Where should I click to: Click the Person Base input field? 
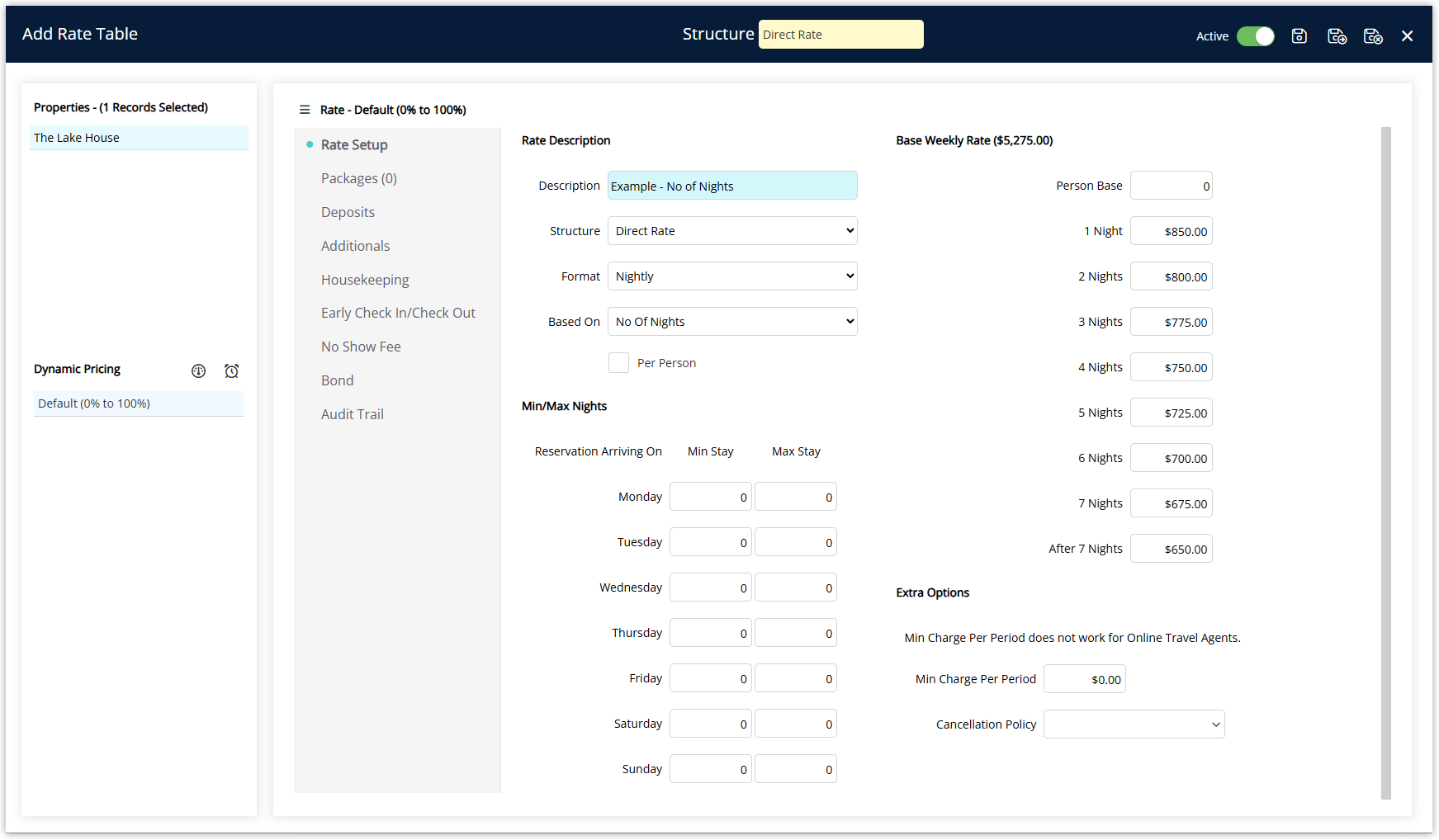(x=1172, y=186)
